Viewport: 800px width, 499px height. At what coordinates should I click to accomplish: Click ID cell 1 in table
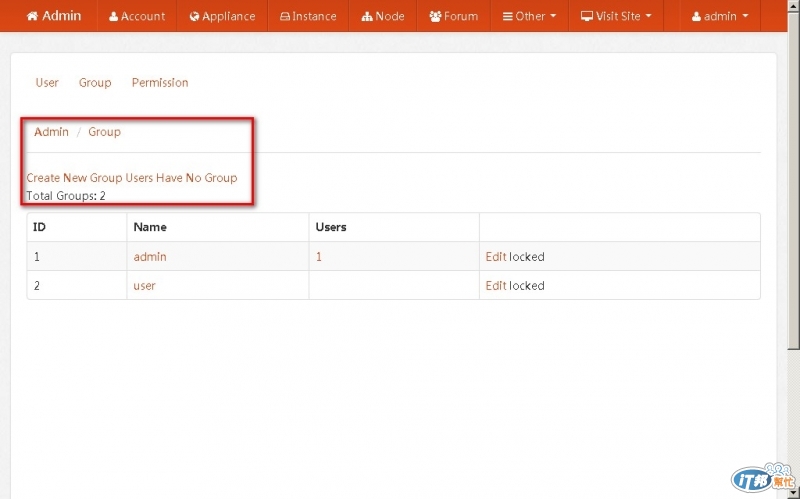click(x=37, y=257)
